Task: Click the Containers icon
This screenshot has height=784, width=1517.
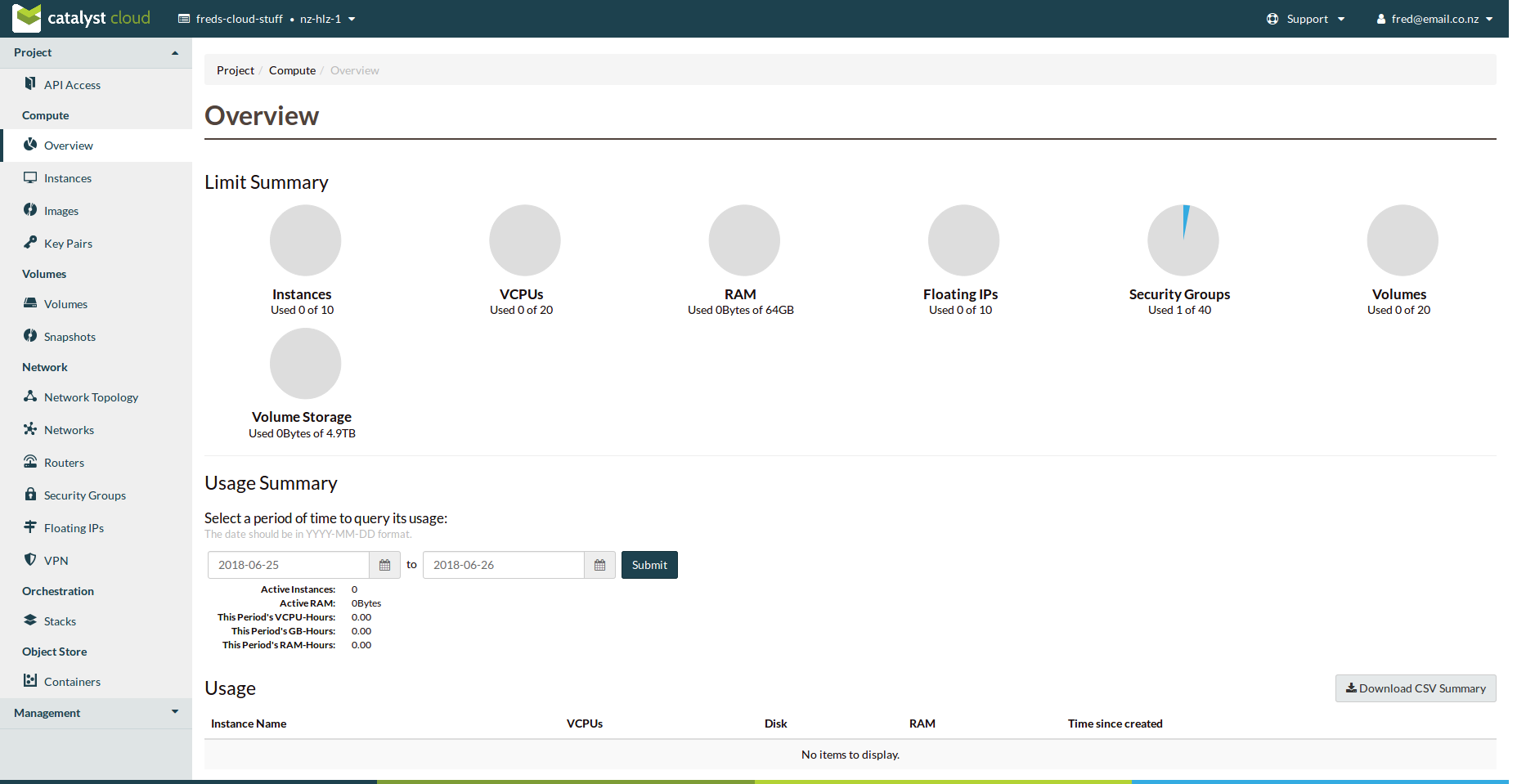Action: [x=30, y=681]
